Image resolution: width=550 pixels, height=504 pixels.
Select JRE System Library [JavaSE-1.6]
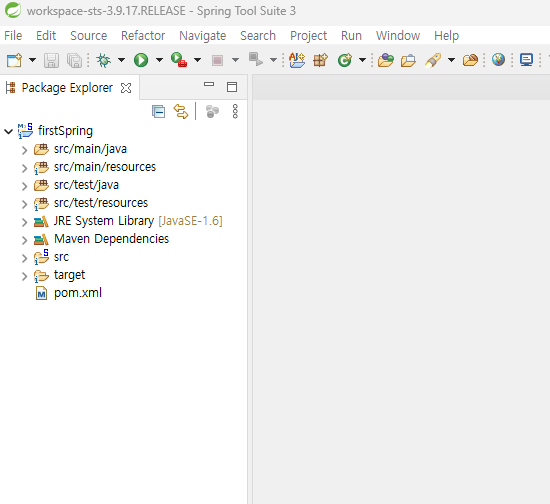[138, 221]
